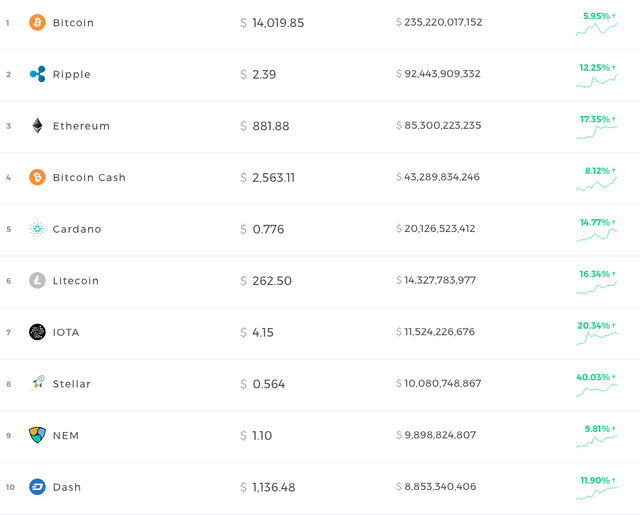This screenshot has height=515, width=640.
Task: Click the Bitcoin Cash logo icon
Action: [37, 177]
